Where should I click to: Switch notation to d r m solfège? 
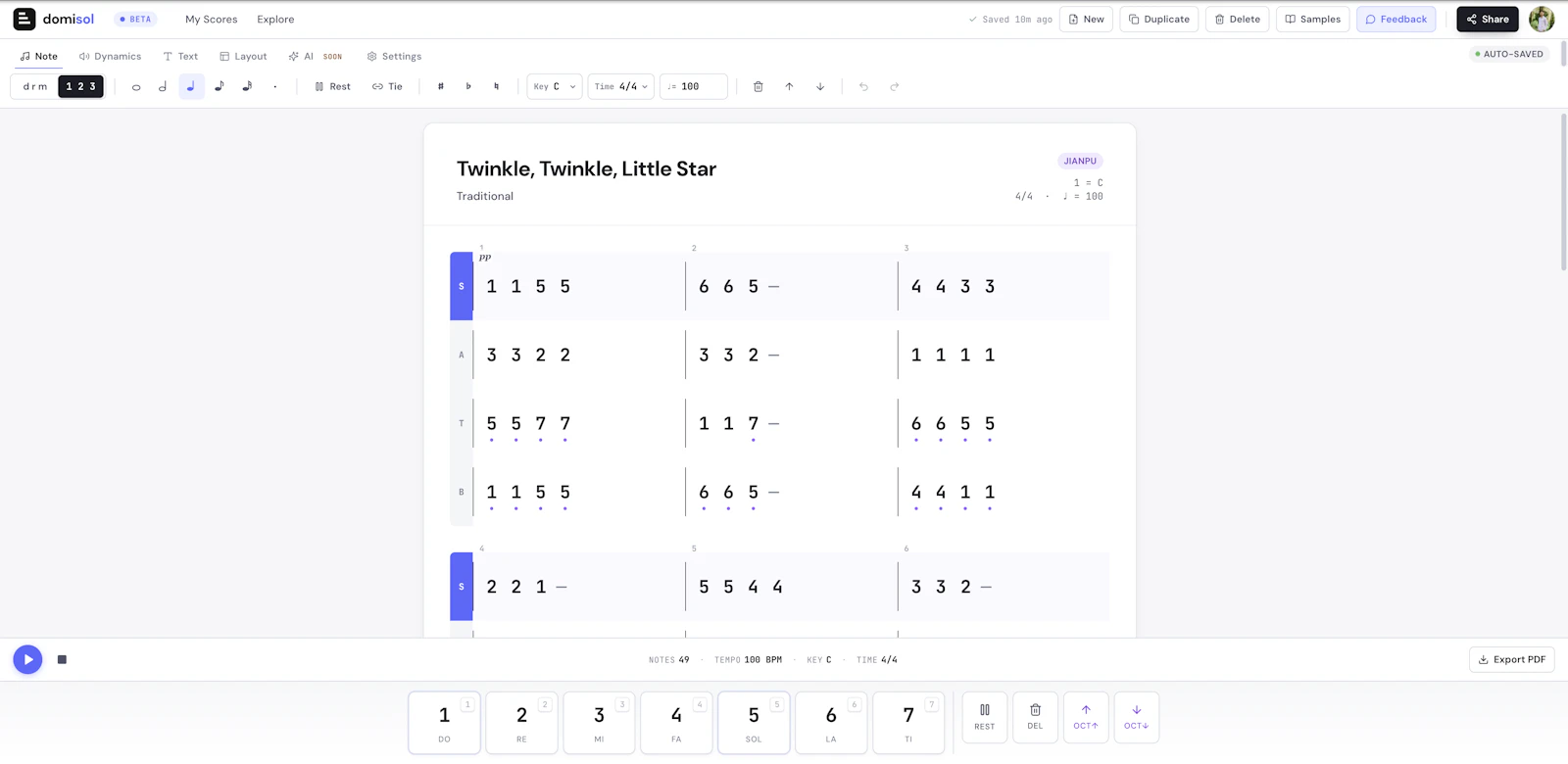point(35,86)
